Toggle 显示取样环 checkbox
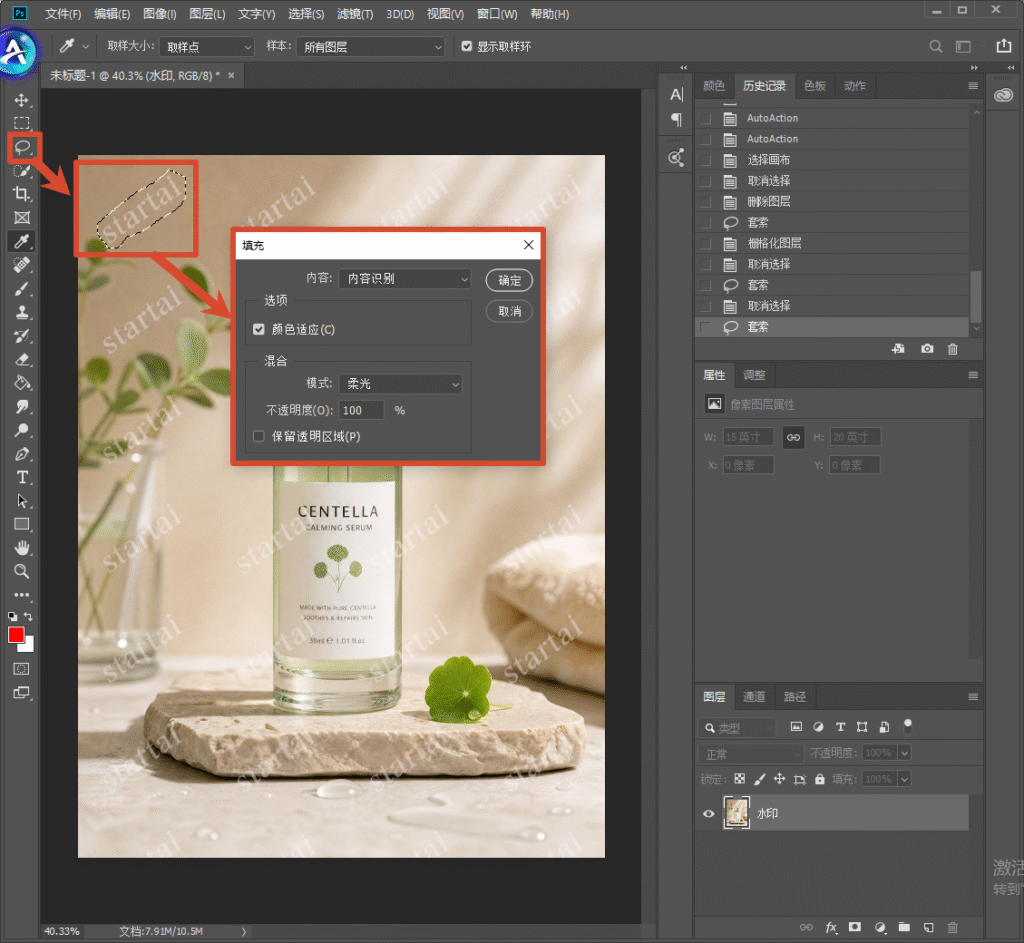This screenshot has height=943, width=1024. click(x=466, y=46)
